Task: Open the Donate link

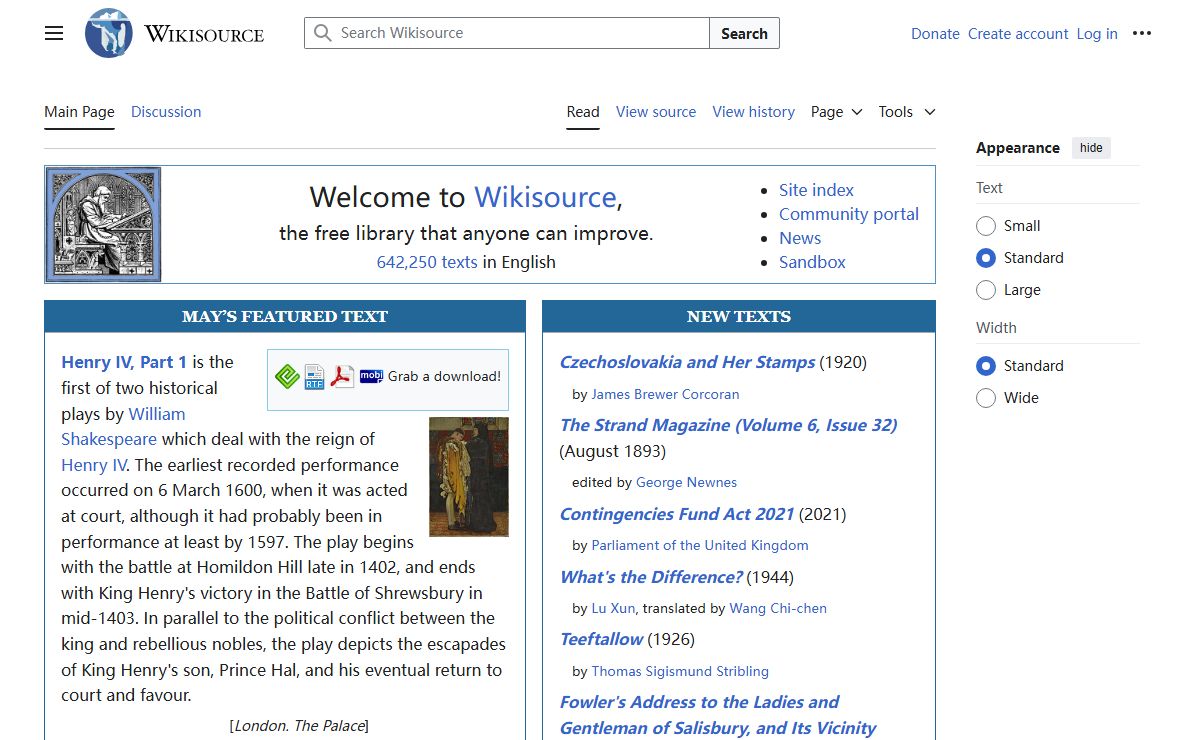Action: coord(935,34)
